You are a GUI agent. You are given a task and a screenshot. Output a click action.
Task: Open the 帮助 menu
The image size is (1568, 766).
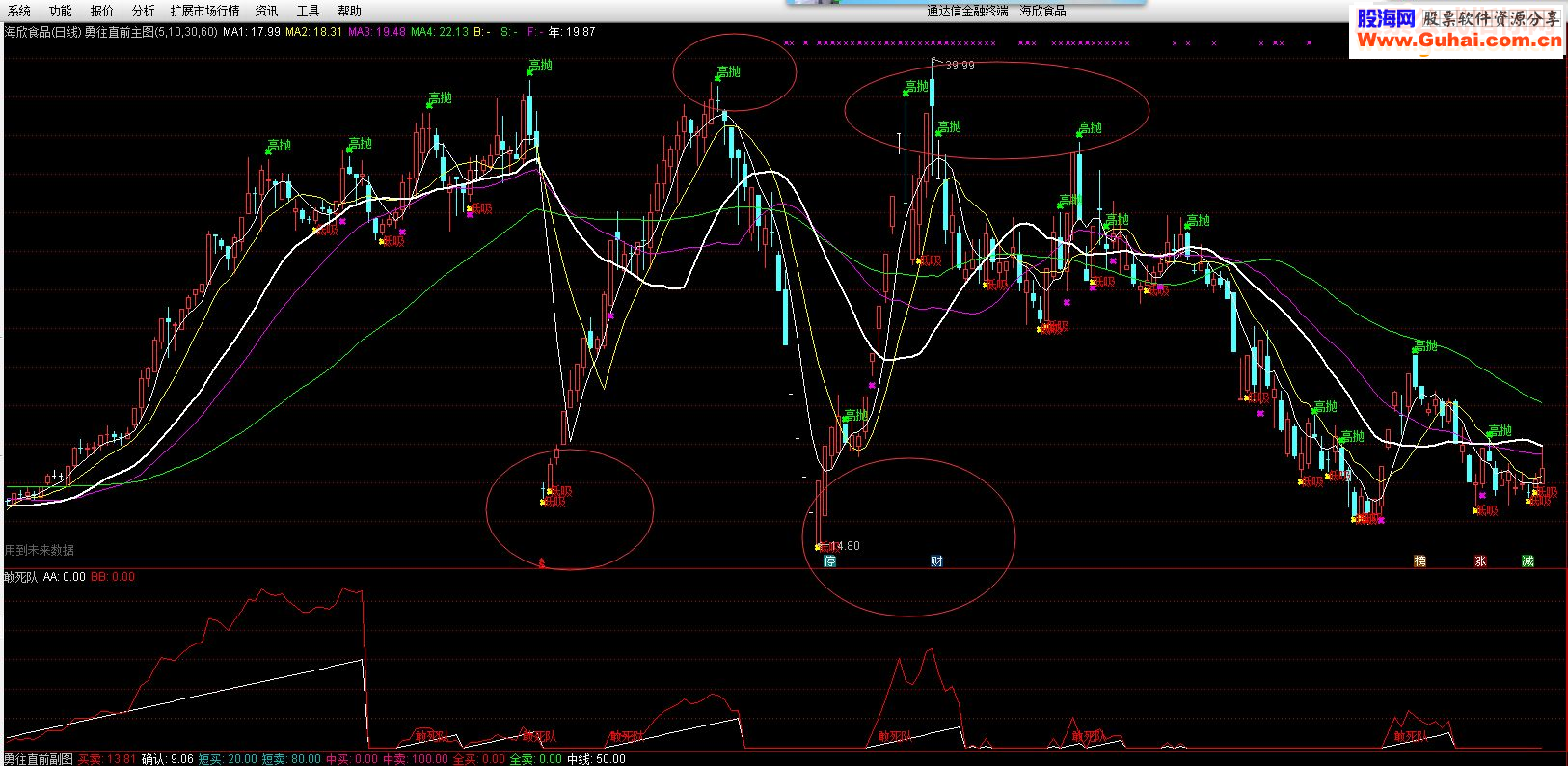tap(349, 11)
